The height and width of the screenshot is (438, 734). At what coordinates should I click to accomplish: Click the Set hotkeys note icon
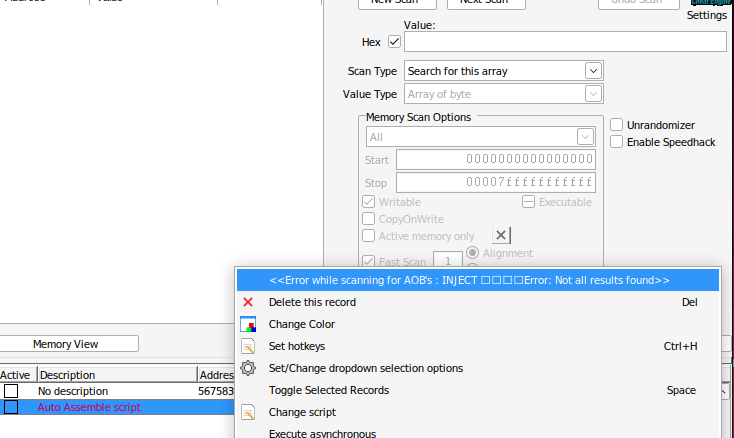pyautogui.click(x=248, y=346)
